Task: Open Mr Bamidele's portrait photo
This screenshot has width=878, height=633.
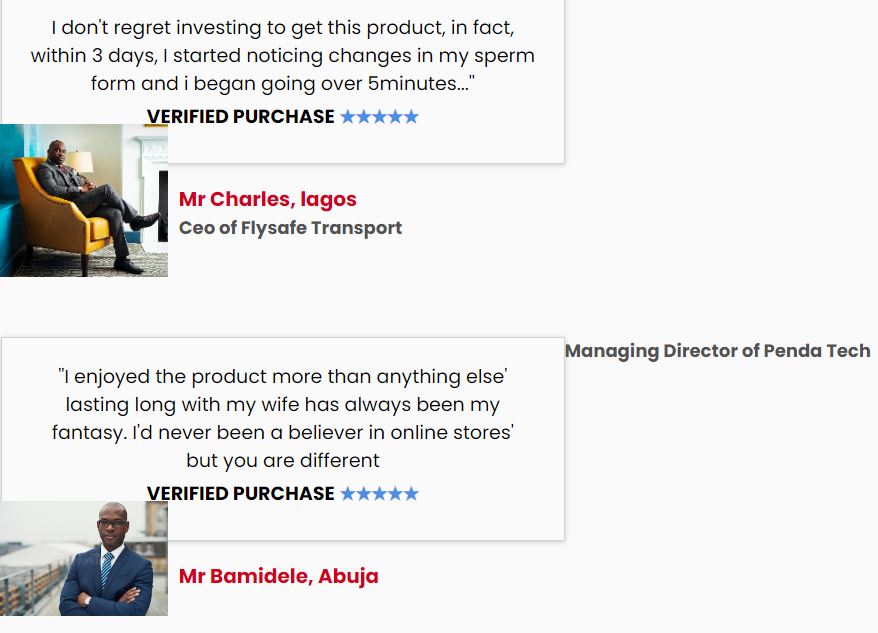Action: click(84, 559)
